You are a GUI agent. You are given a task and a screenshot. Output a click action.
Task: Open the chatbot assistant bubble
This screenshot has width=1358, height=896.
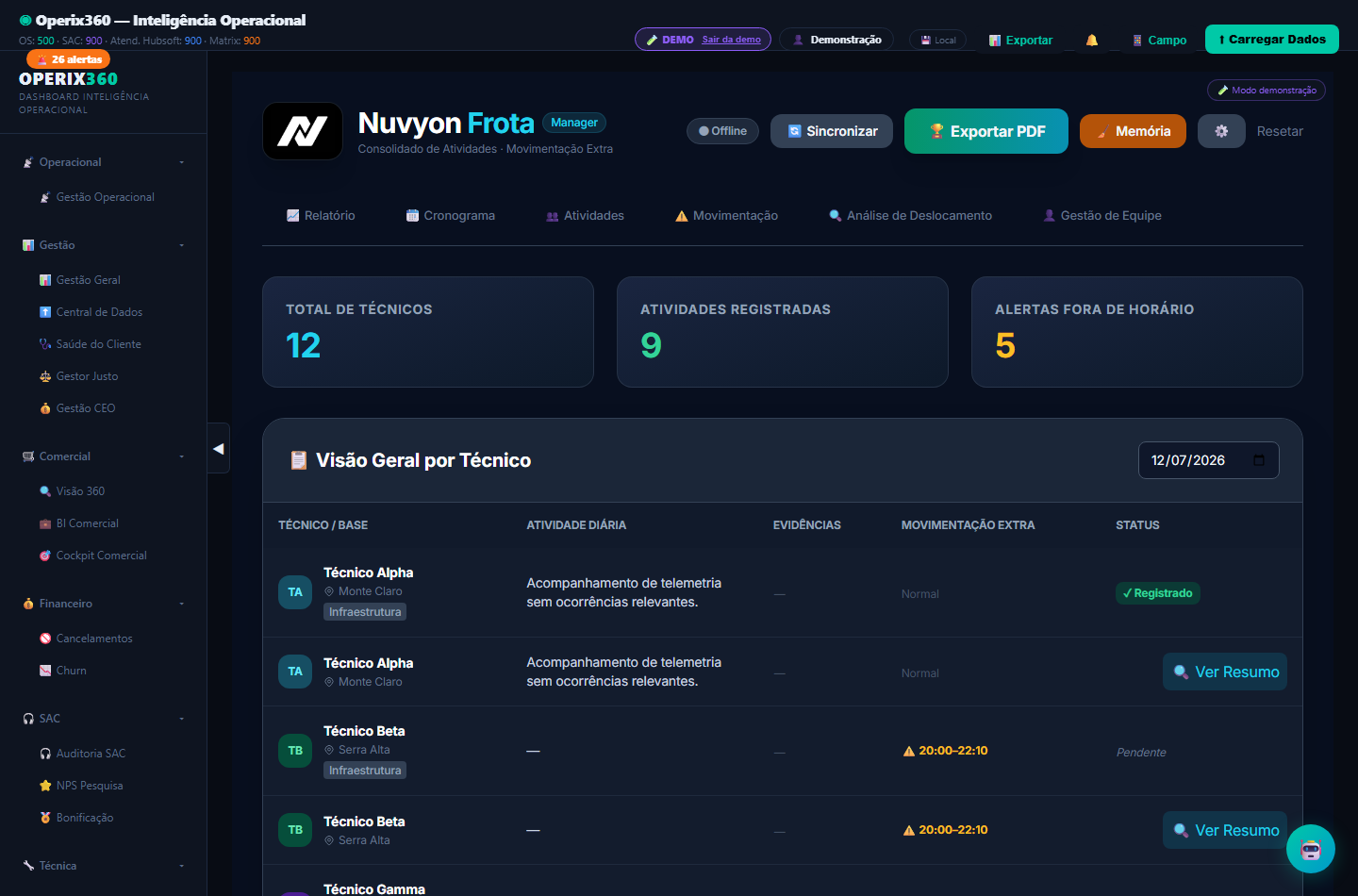(x=1311, y=849)
